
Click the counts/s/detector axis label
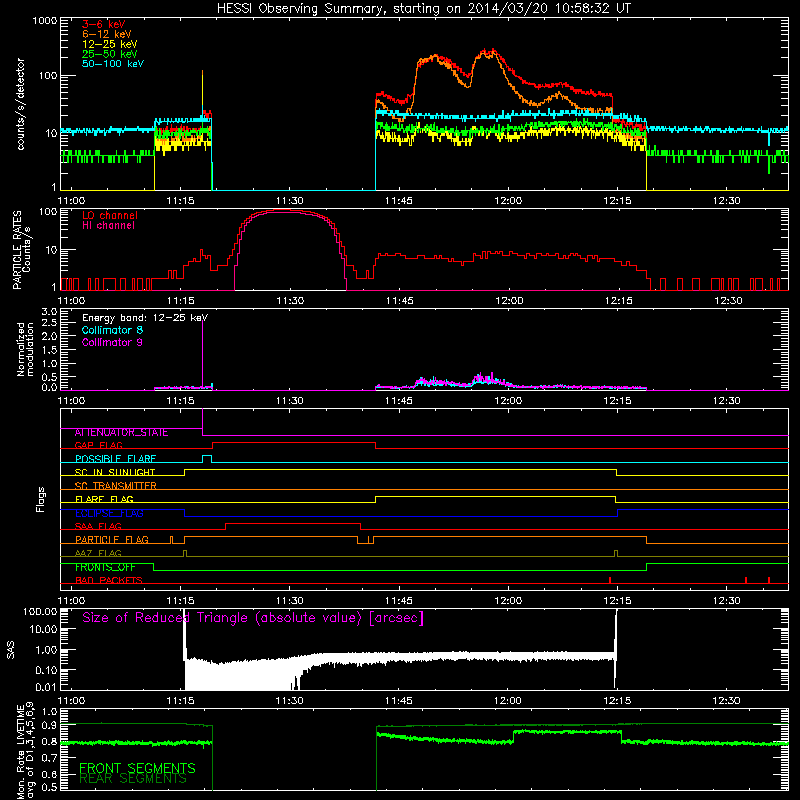click(x=20, y=104)
